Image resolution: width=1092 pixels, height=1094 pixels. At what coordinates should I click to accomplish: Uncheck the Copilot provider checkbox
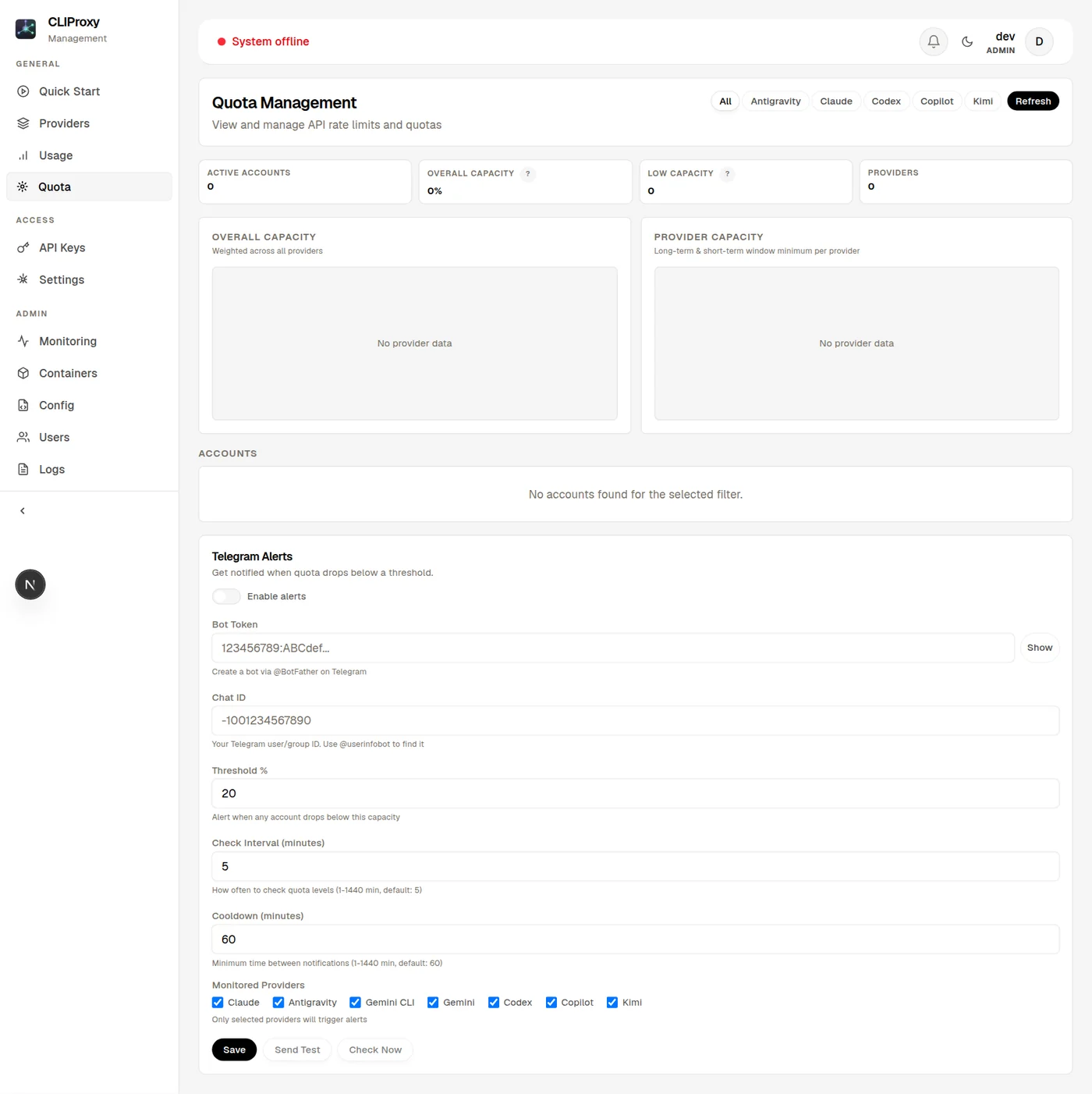point(551,1003)
